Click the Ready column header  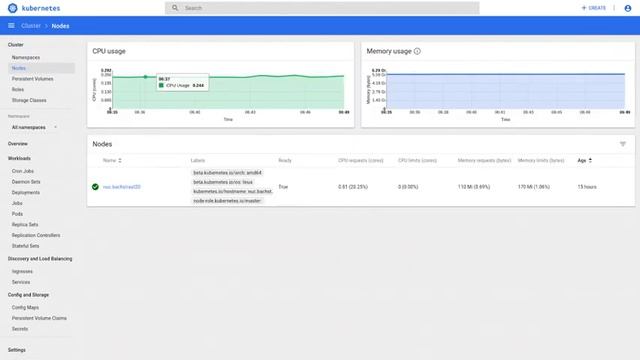285,160
